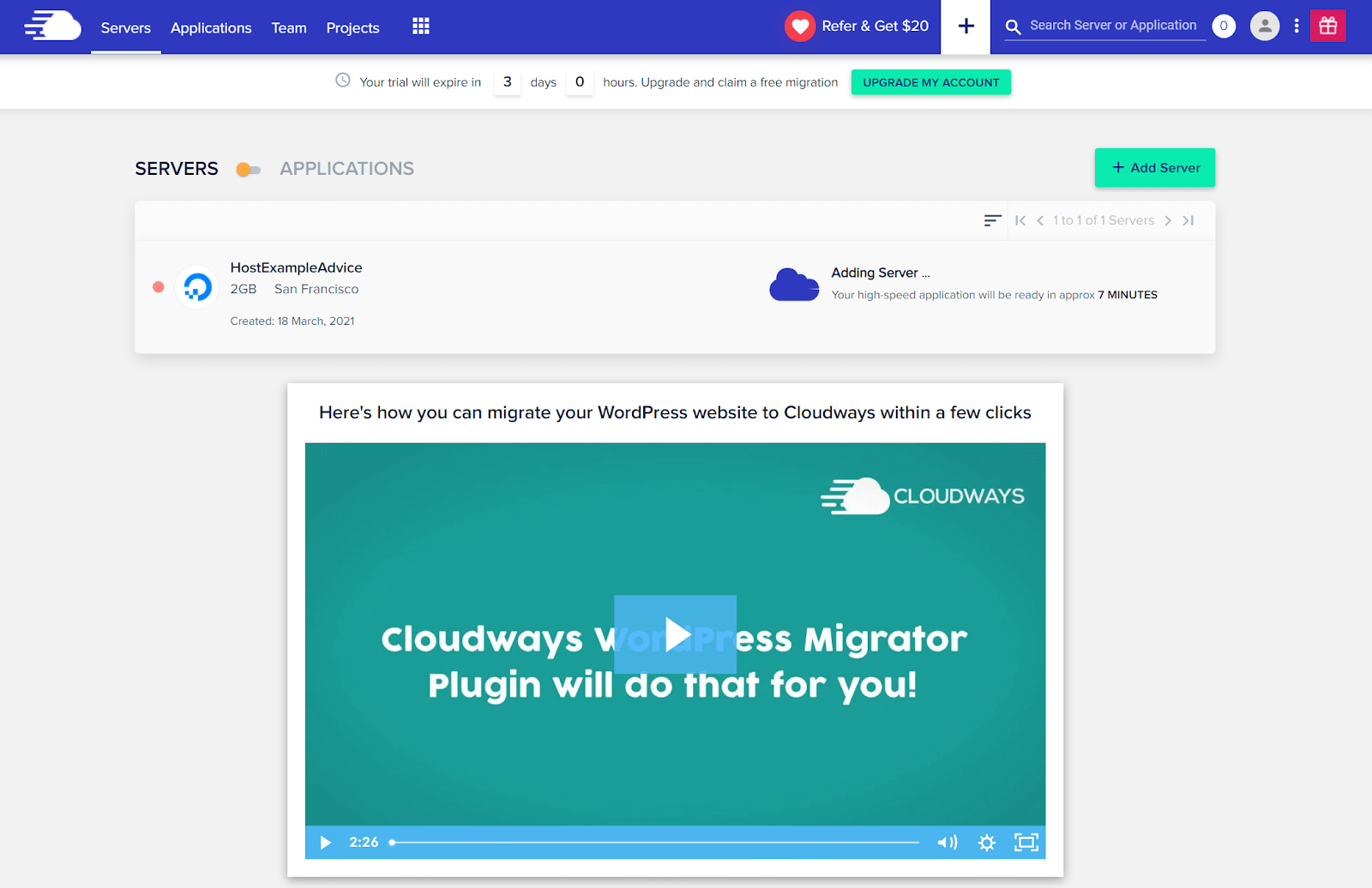1372x888 pixels.
Task: Click the days remaining value 3
Action: click(508, 82)
